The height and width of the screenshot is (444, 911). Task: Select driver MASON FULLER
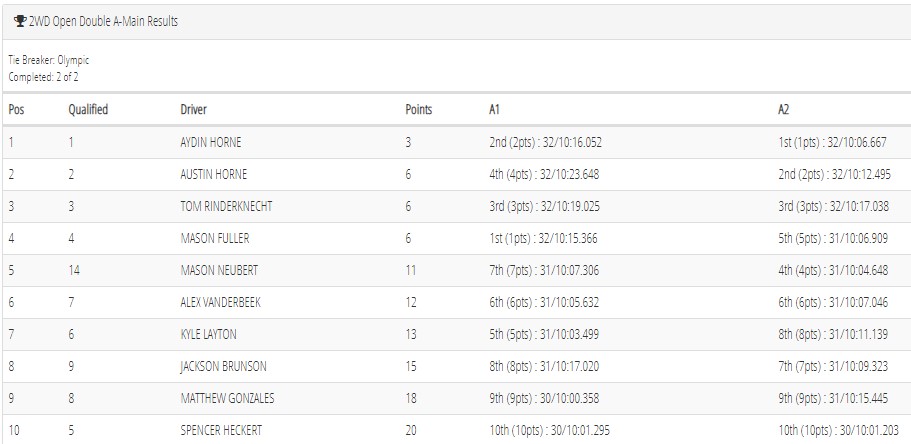pos(215,238)
